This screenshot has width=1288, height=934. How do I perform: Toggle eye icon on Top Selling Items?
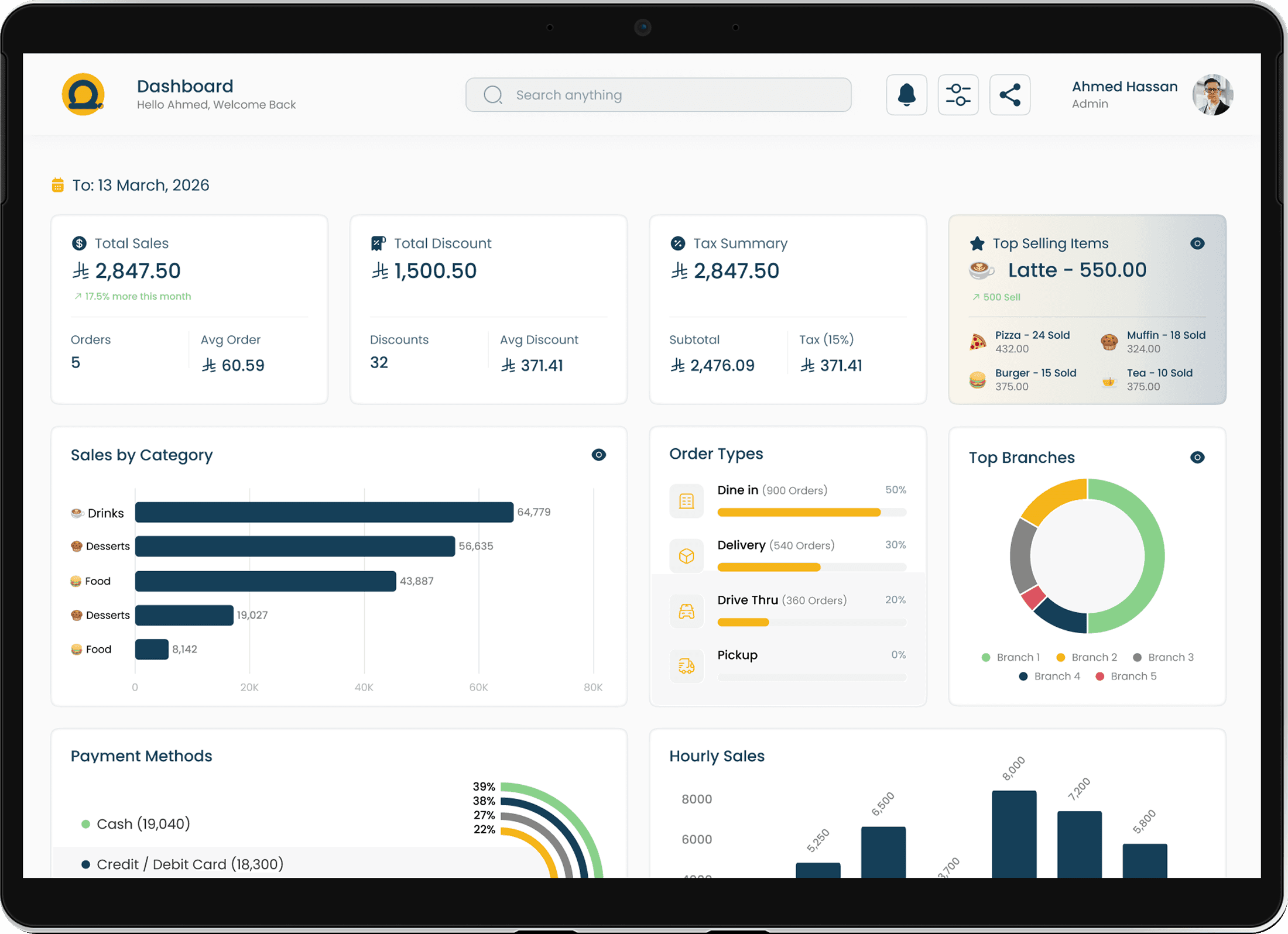click(1197, 243)
